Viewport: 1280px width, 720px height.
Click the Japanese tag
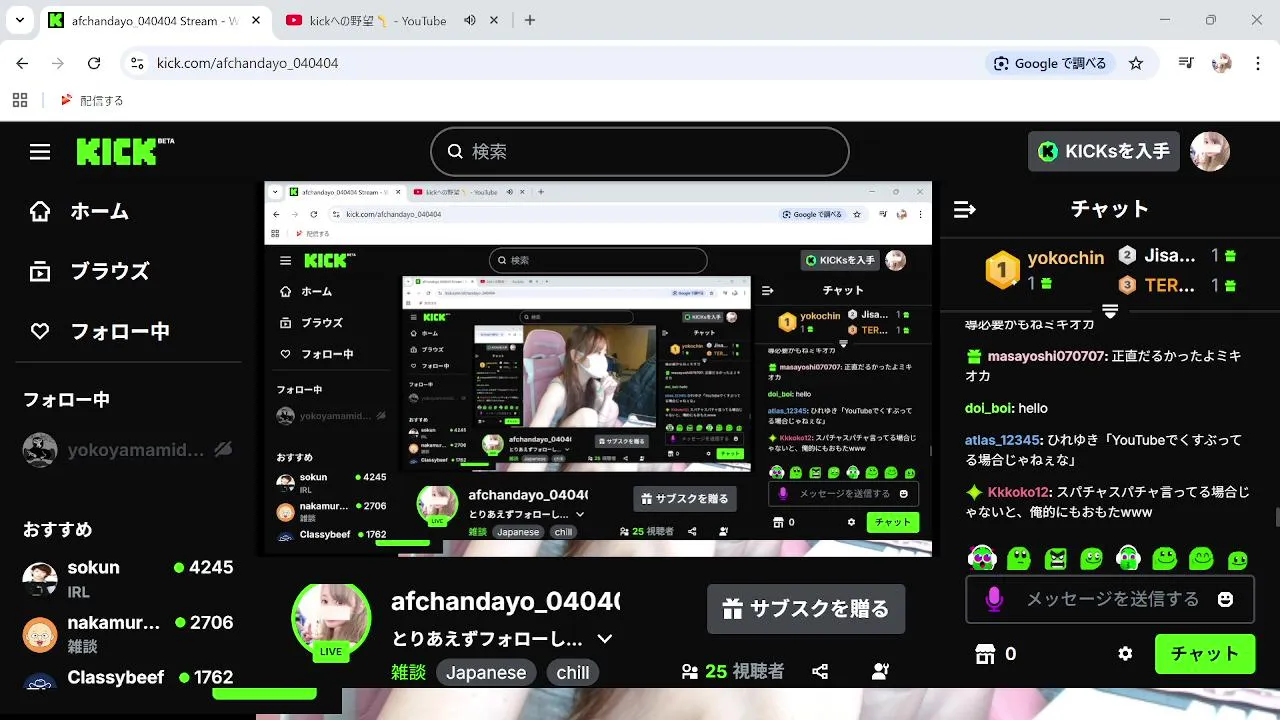486,672
